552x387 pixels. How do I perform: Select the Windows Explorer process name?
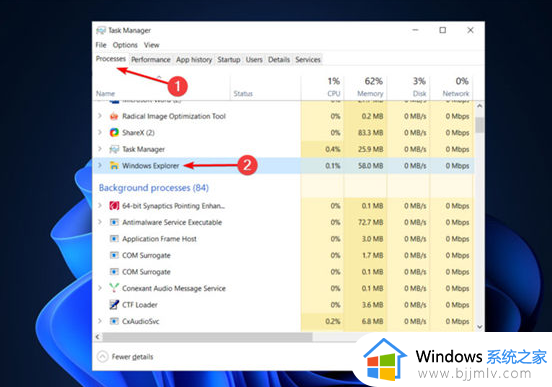pyautogui.click(x=151, y=166)
